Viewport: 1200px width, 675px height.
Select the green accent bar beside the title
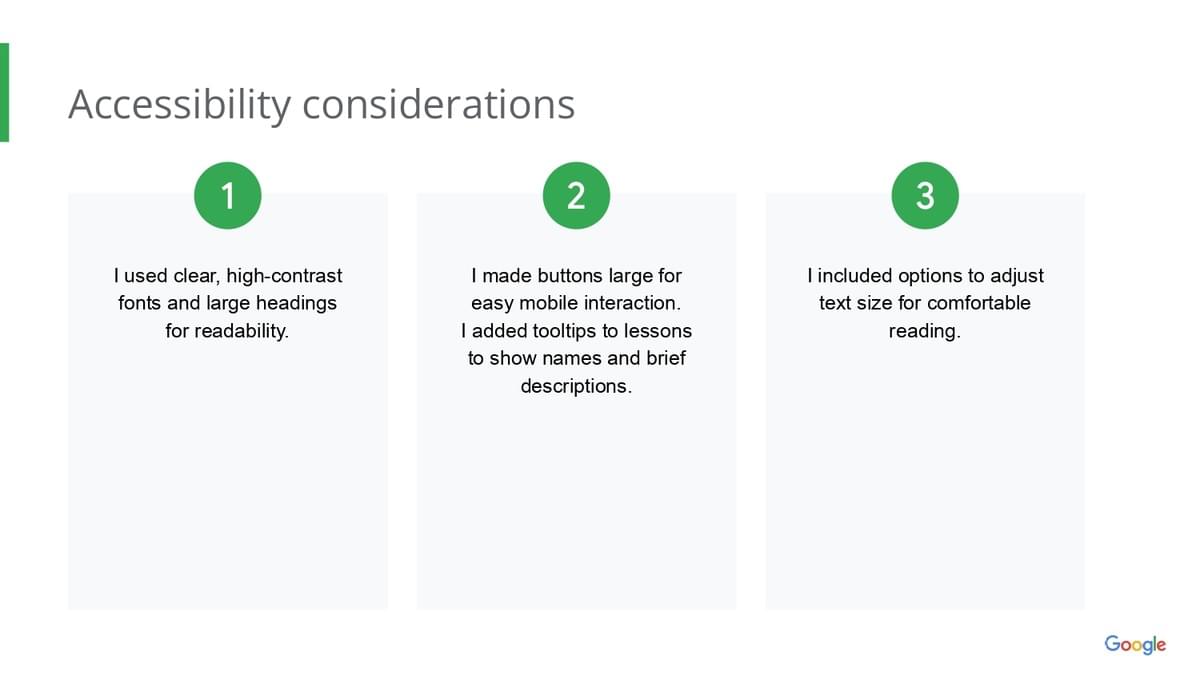coord(4,92)
